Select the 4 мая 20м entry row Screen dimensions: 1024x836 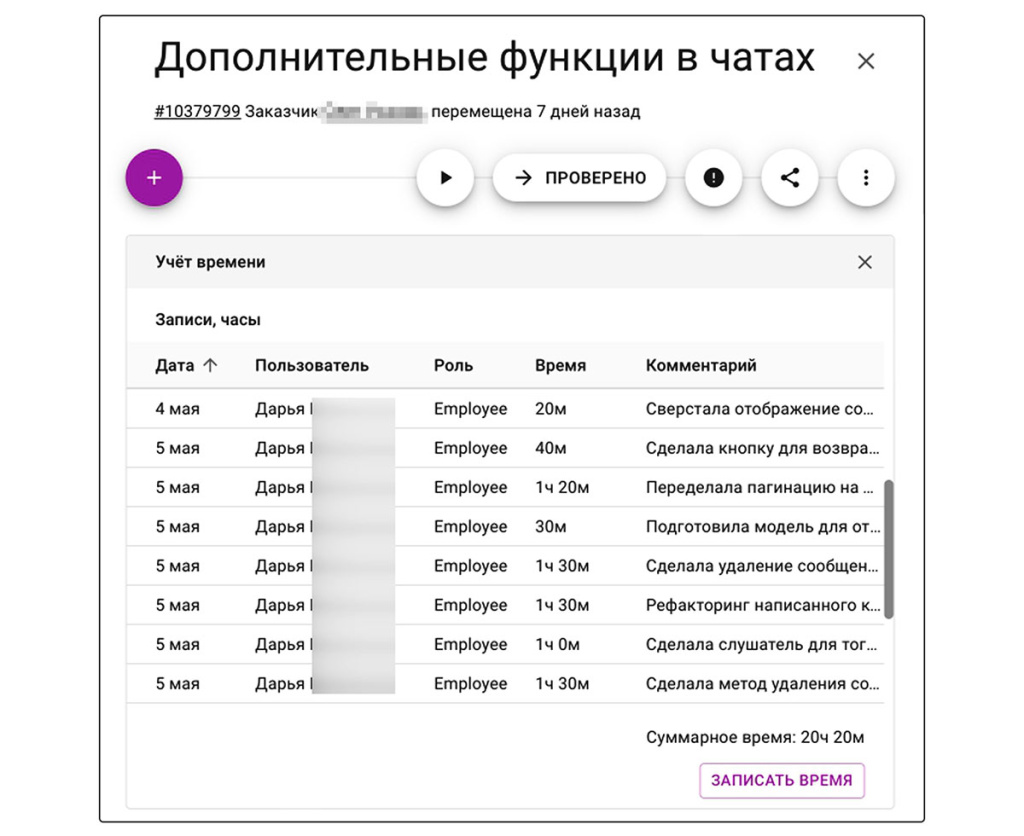[x=500, y=409]
